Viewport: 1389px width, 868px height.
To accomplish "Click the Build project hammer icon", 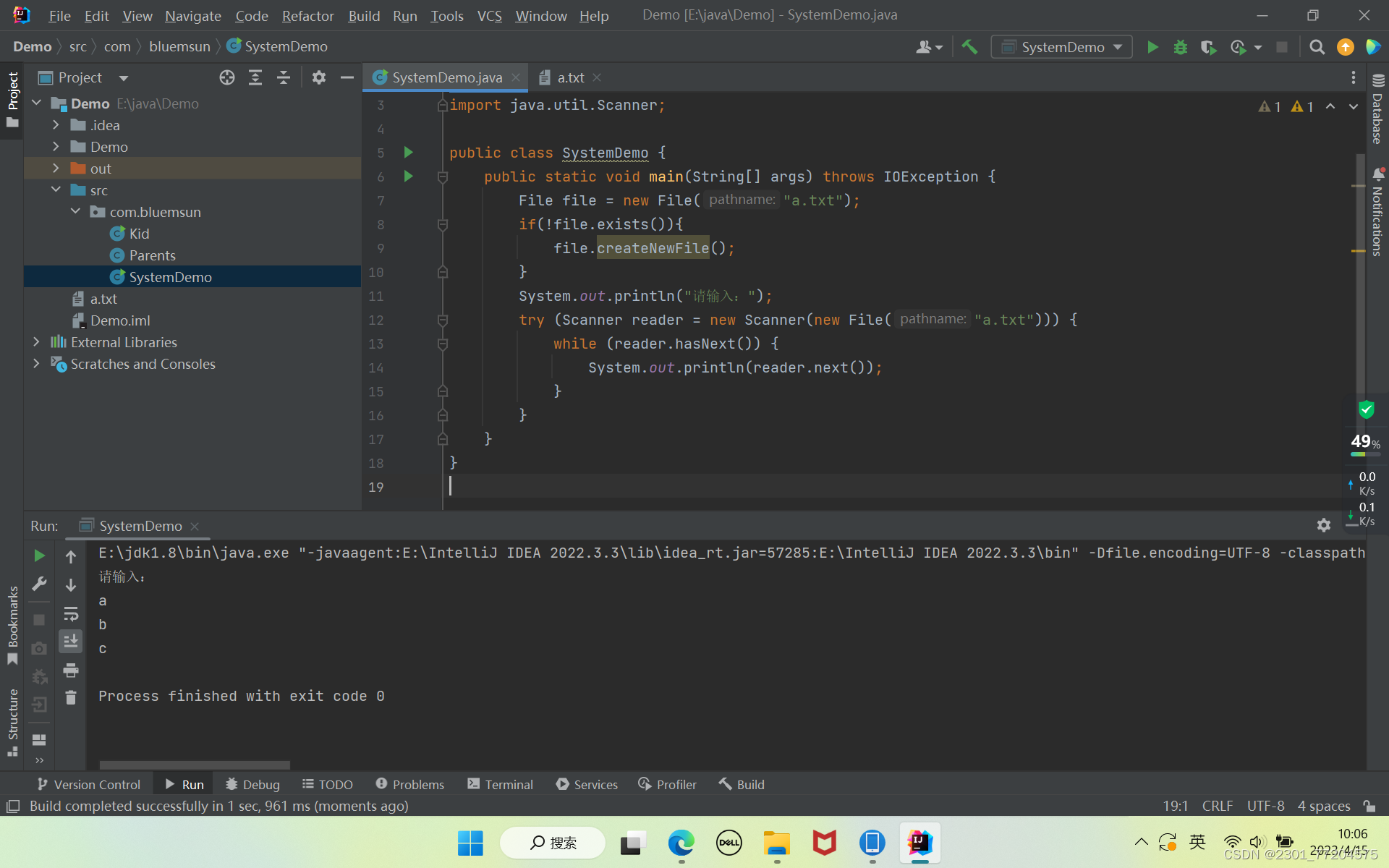I will click(x=969, y=47).
